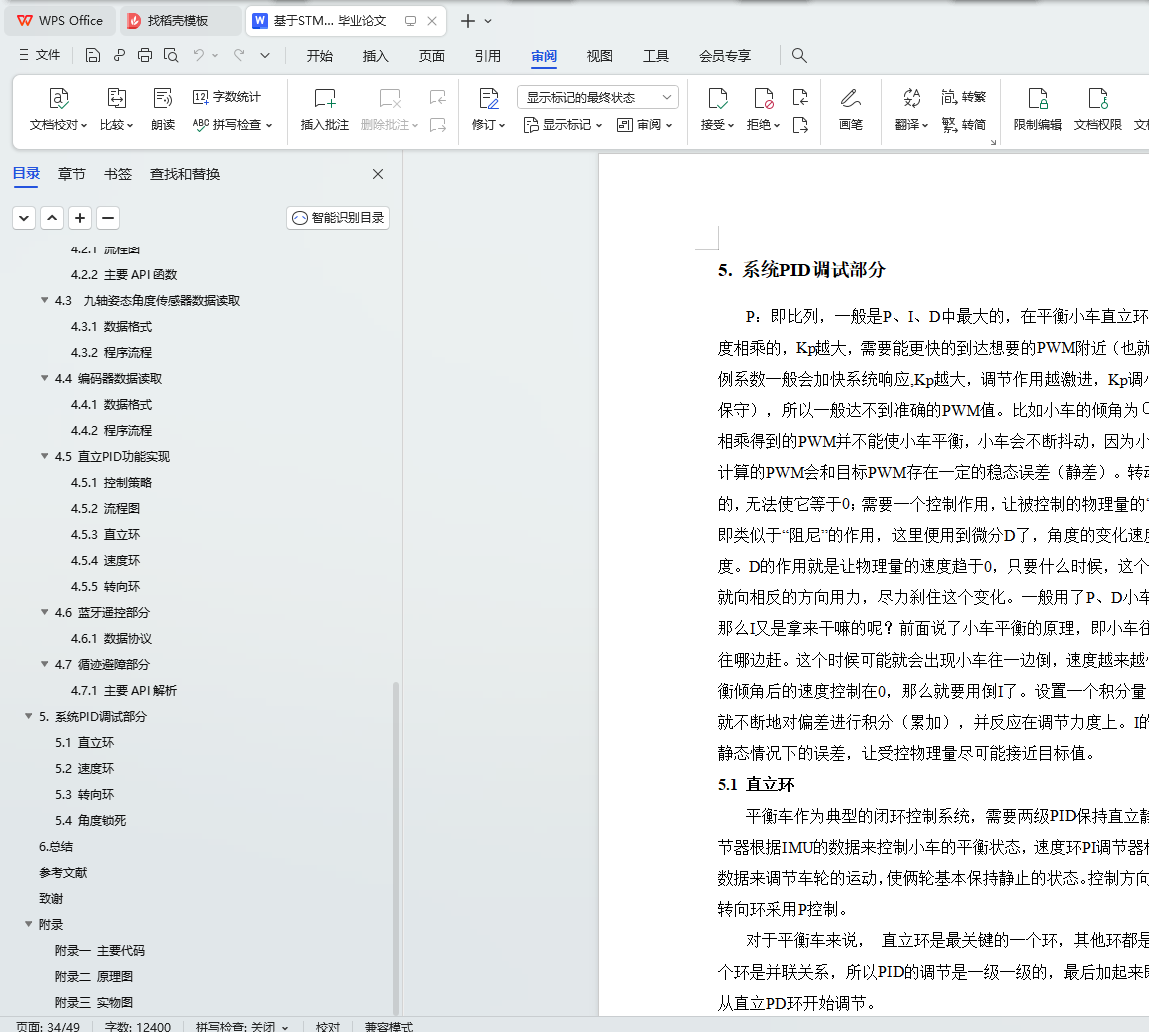Collapse the 4.5 直立PID功能实现 tree node
1149x1032 pixels.
click(45, 456)
